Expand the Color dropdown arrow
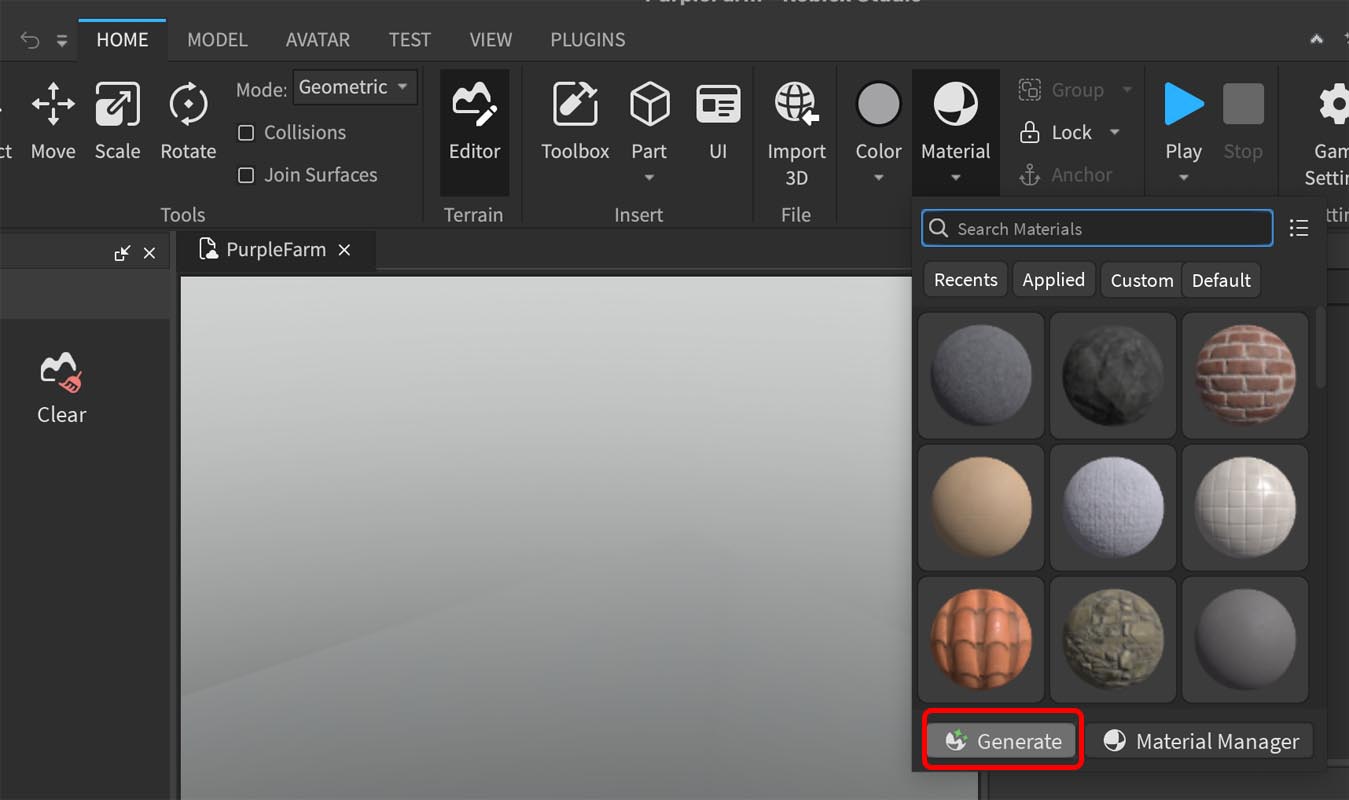Image resolution: width=1349 pixels, height=800 pixels. [x=878, y=178]
